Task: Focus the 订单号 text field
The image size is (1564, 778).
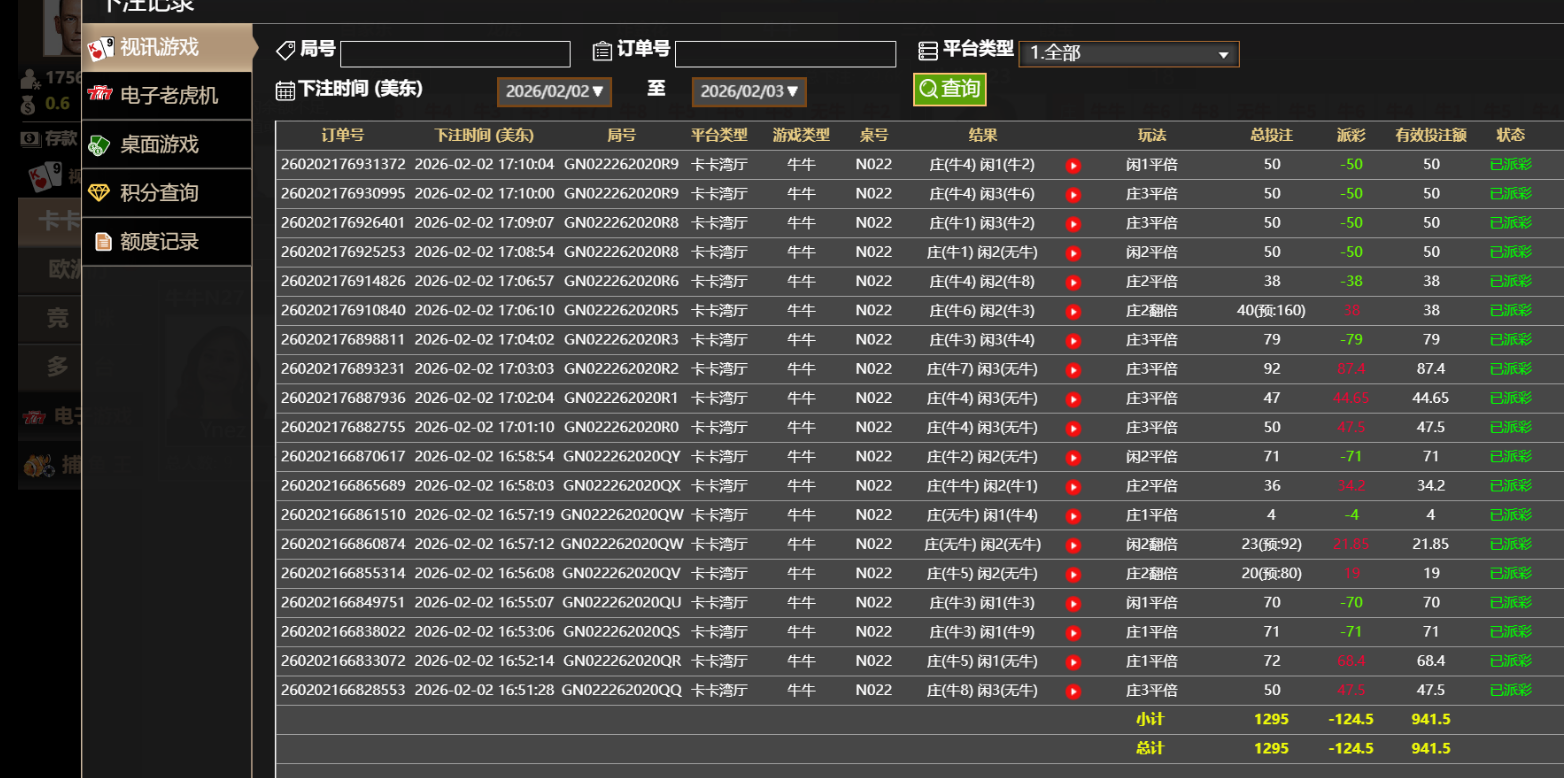Action: pyautogui.click(x=785, y=54)
